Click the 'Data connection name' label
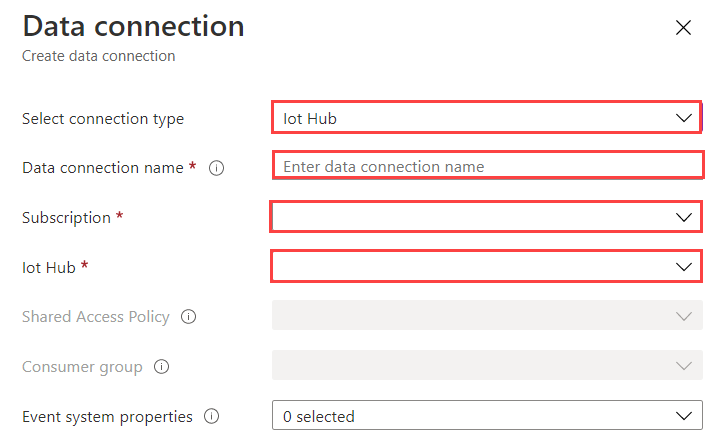Viewport: 728px width, 444px height. coord(102,168)
